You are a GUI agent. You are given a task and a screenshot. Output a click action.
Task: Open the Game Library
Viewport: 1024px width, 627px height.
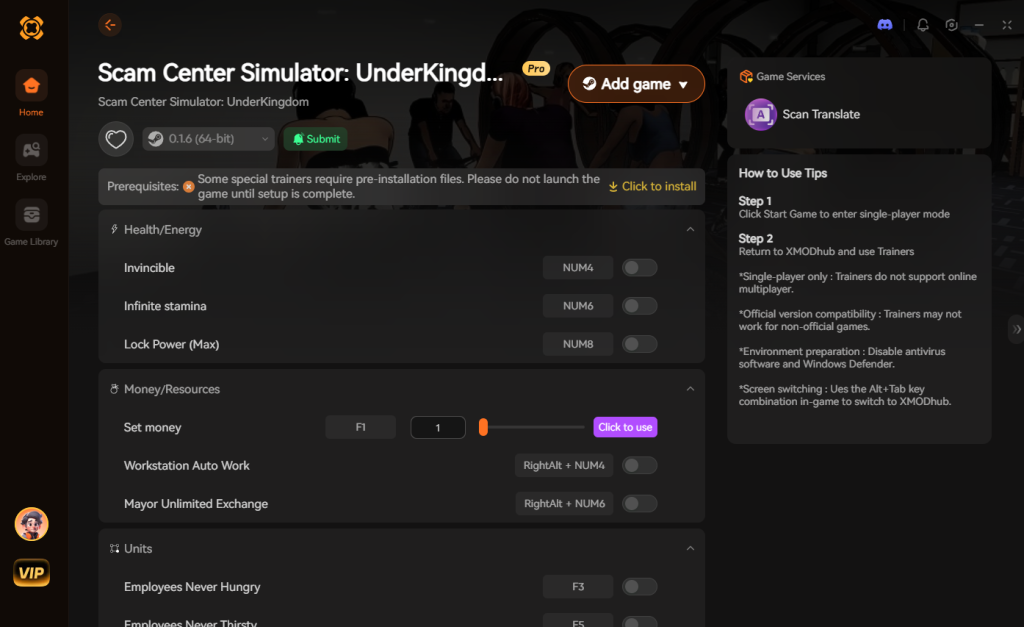pyautogui.click(x=31, y=223)
